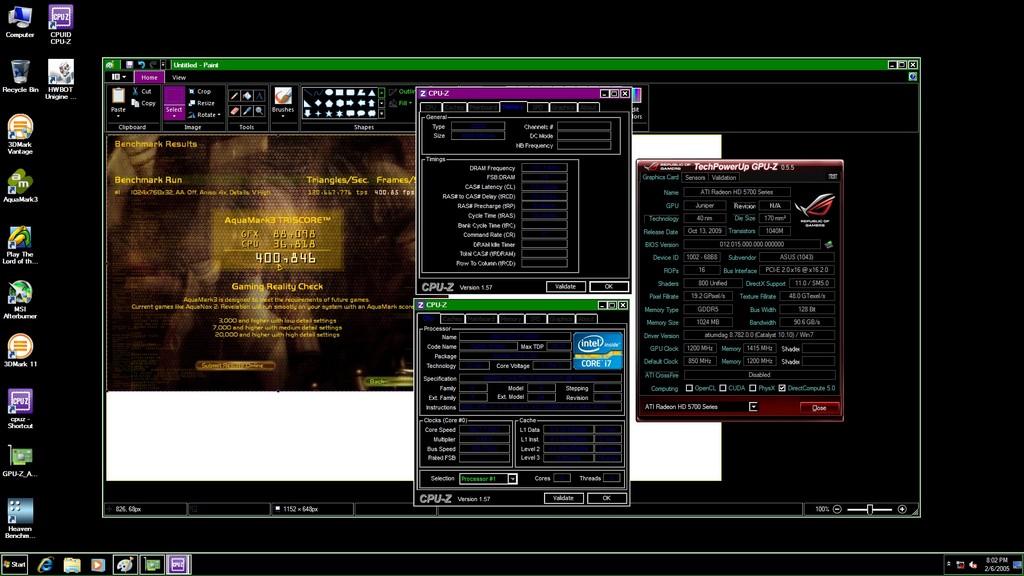Click BIOS Version field in GPU-Z

752,244
